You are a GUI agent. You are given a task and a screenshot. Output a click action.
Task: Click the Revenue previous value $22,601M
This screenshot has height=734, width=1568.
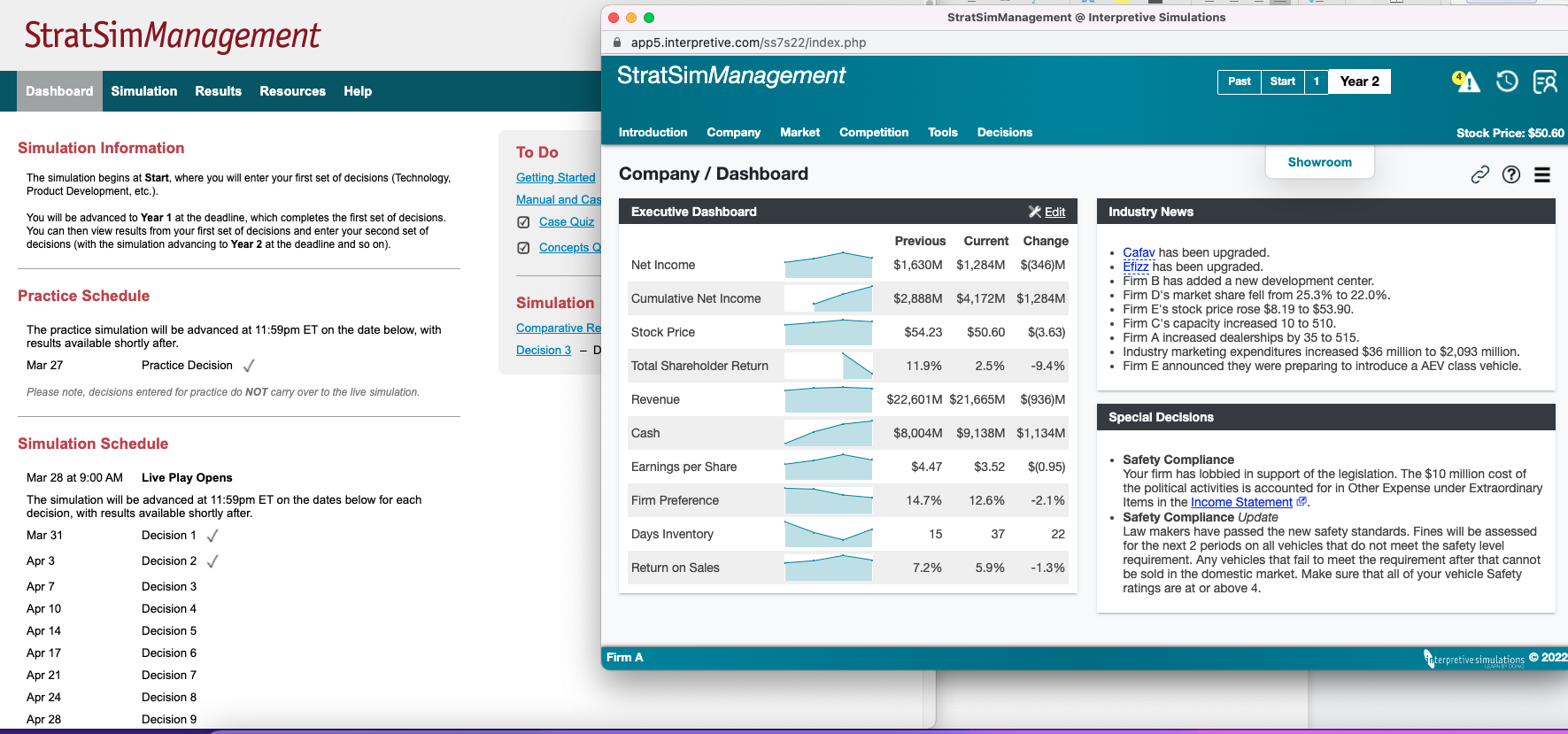(915, 399)
